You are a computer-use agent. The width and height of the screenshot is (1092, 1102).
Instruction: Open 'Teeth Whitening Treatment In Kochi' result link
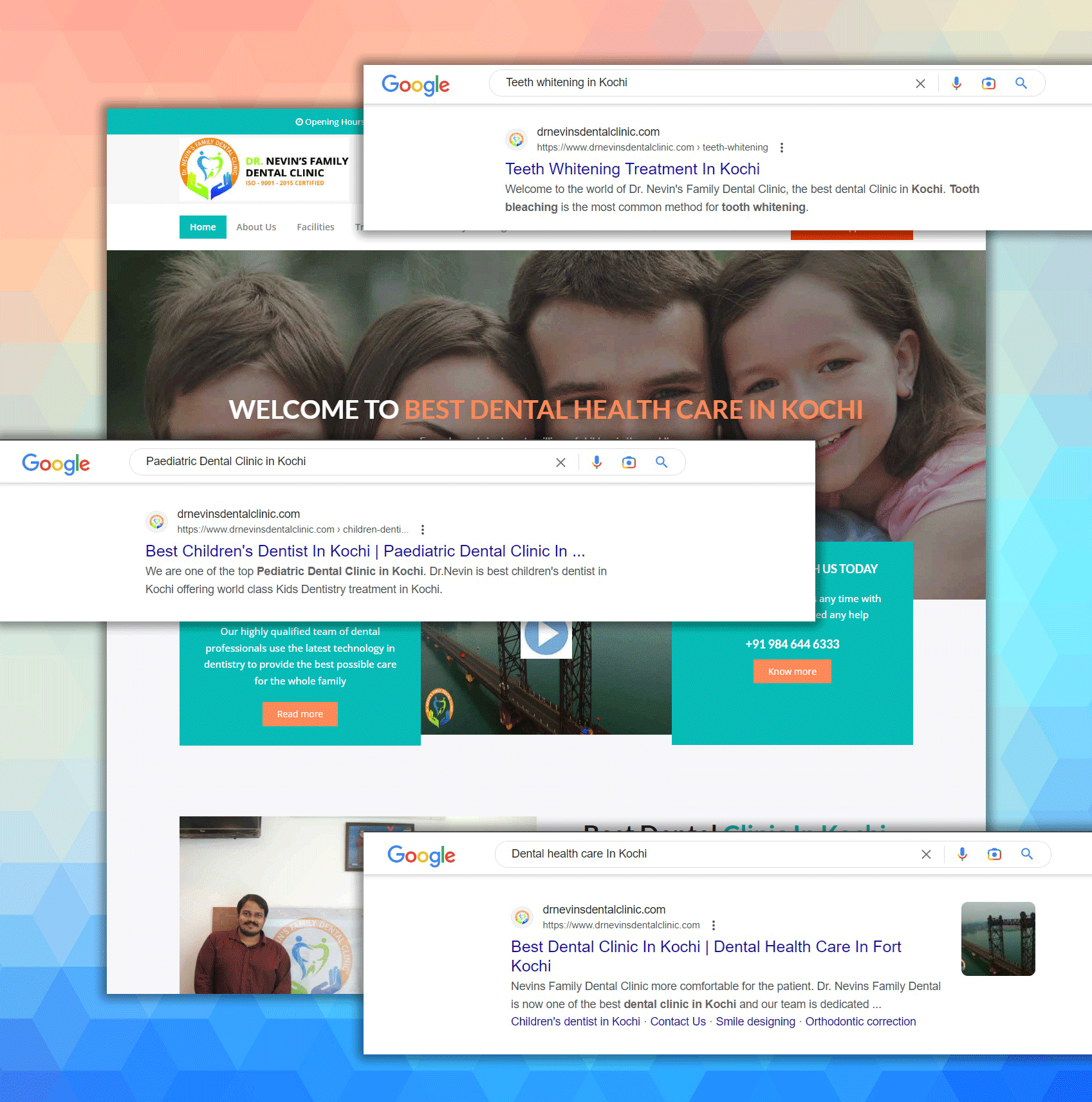(633, 169)
